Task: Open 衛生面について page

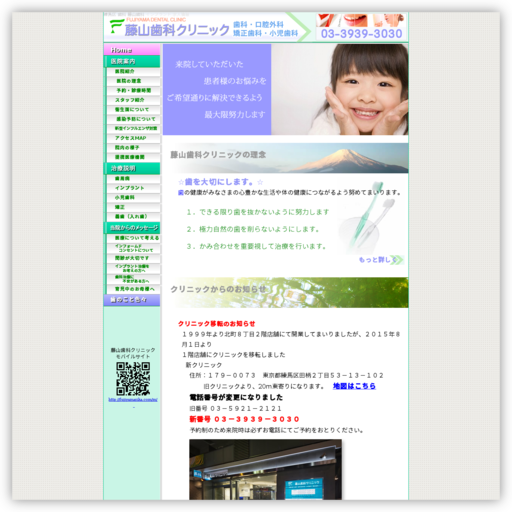Action: [x=133, y=110]
